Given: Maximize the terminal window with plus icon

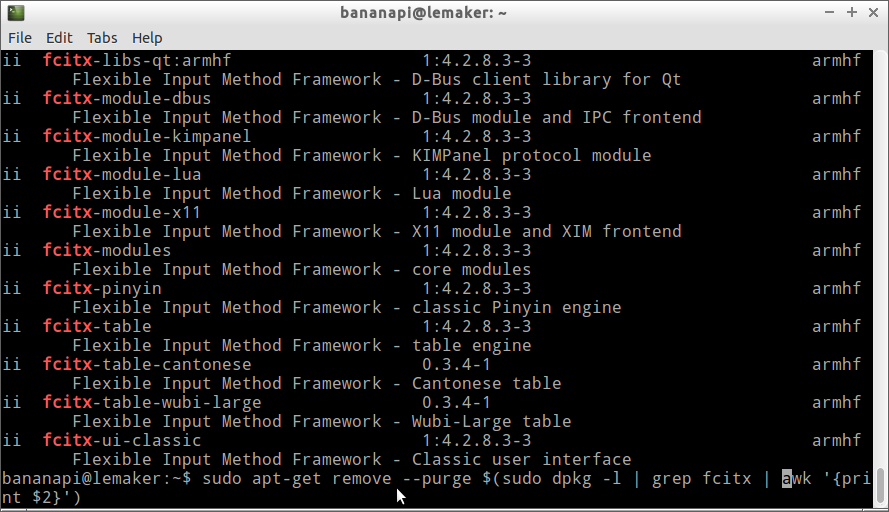Looking at the screenshot, I should pos(852,12).
